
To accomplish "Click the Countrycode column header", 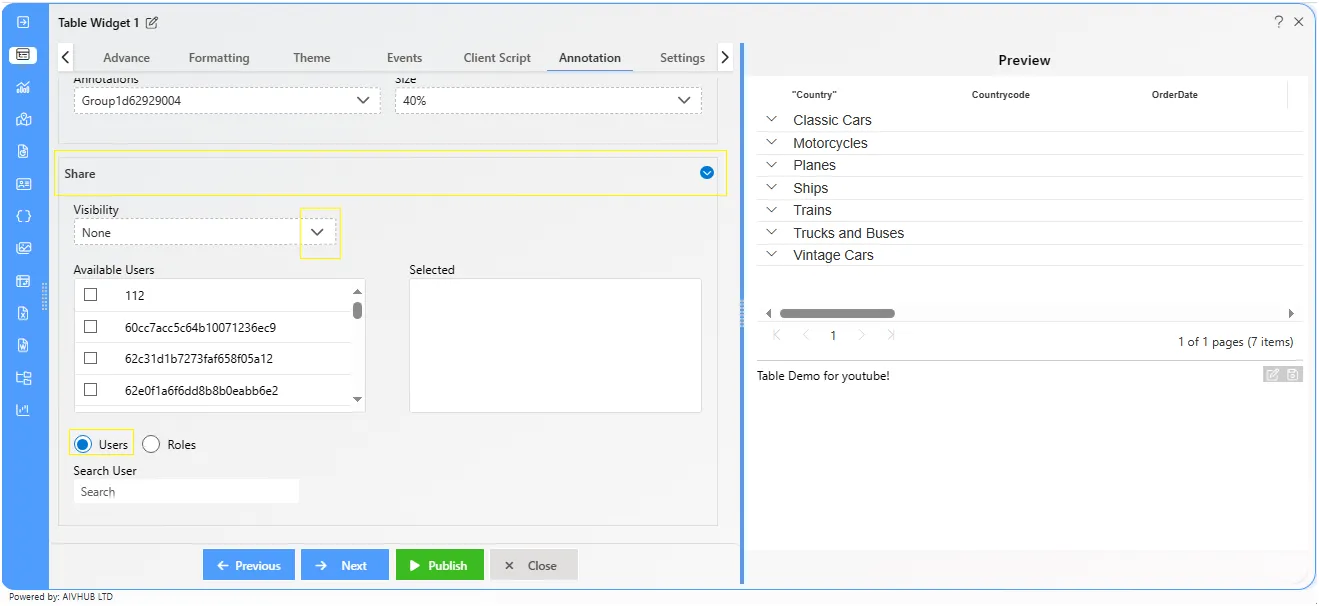I will coord(1000,95).
